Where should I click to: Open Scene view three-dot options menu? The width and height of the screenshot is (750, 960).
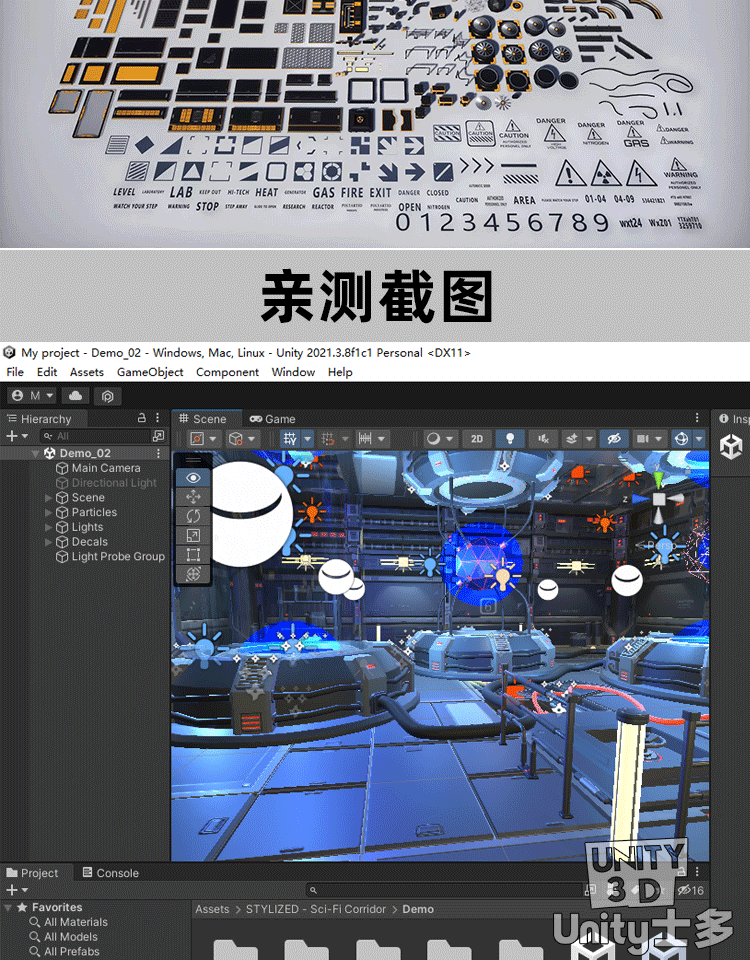tap(697, 418)
